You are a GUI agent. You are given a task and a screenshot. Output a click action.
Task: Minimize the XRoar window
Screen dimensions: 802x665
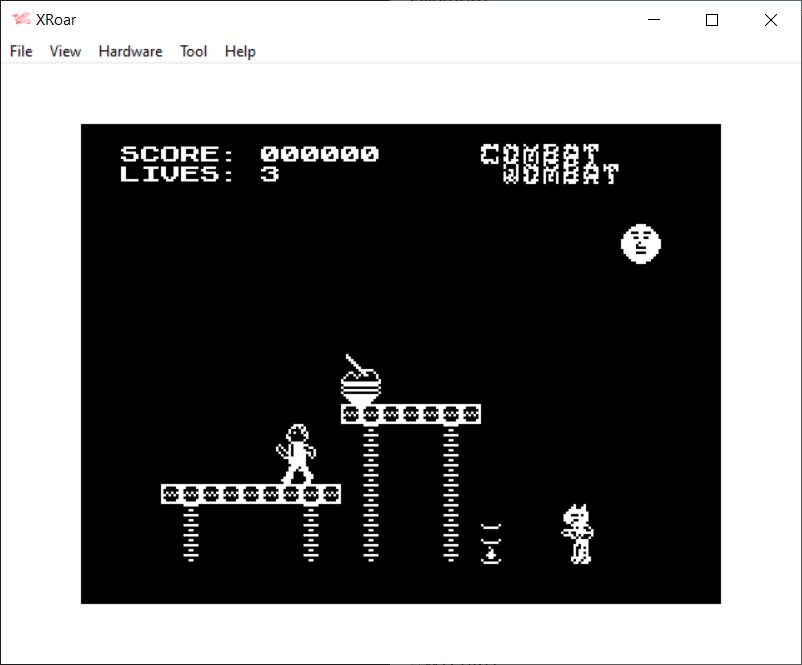click(x=655, y=20)
